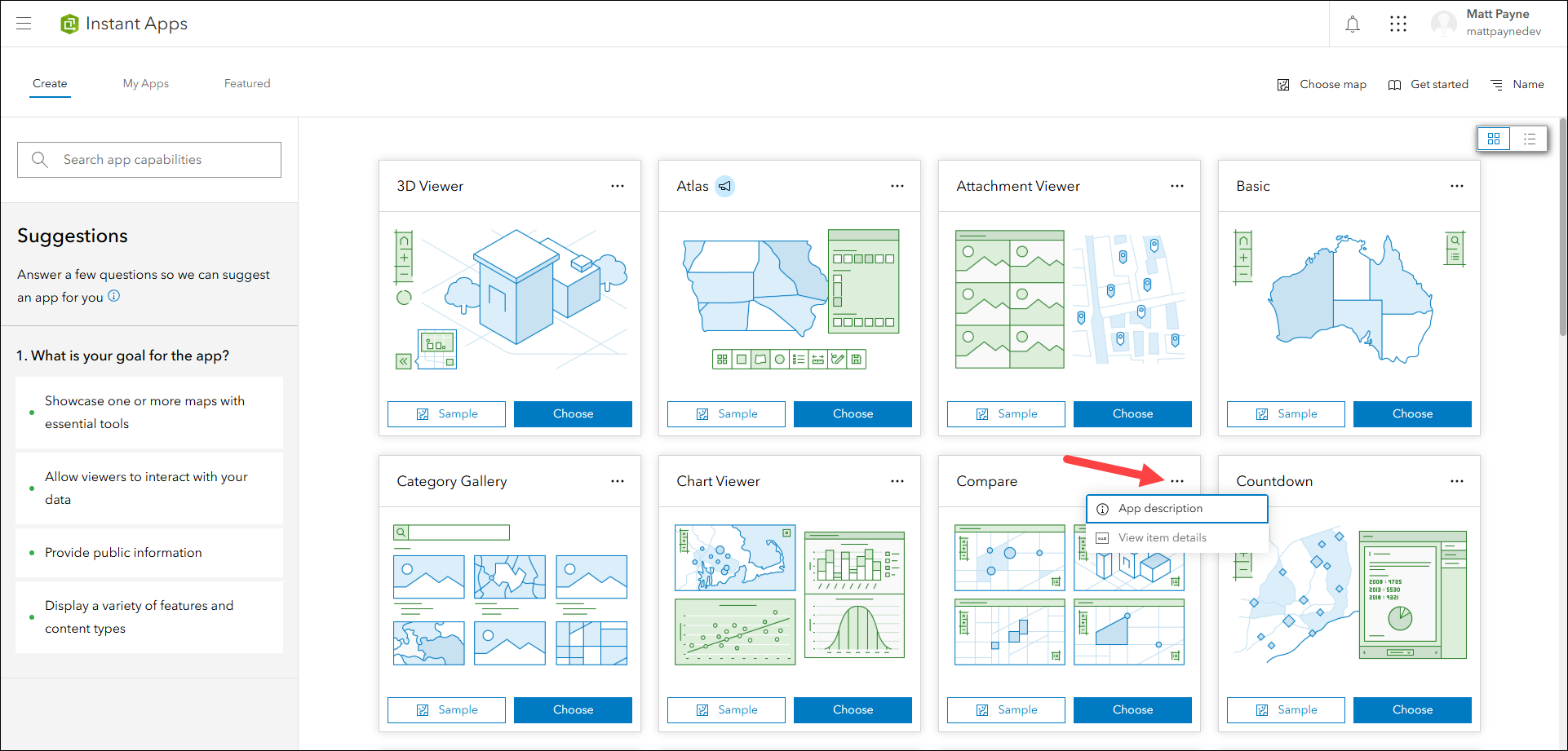Open options menu for Chart Viewer card
Viewport: 1568px width, 751px height.
[897, 481]
